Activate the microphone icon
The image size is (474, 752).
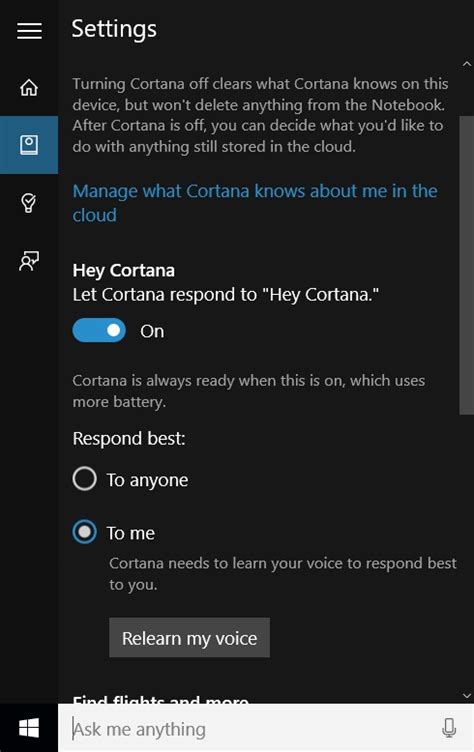click(x=449, y=728)
